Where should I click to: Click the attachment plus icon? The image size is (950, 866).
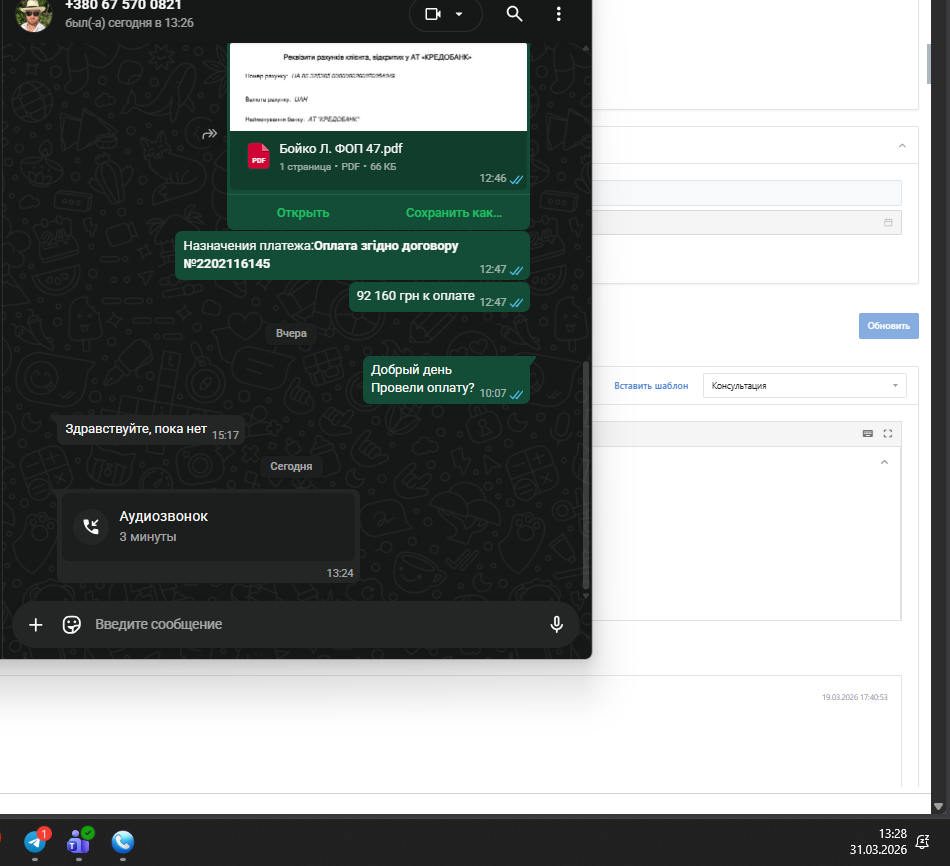36,625
